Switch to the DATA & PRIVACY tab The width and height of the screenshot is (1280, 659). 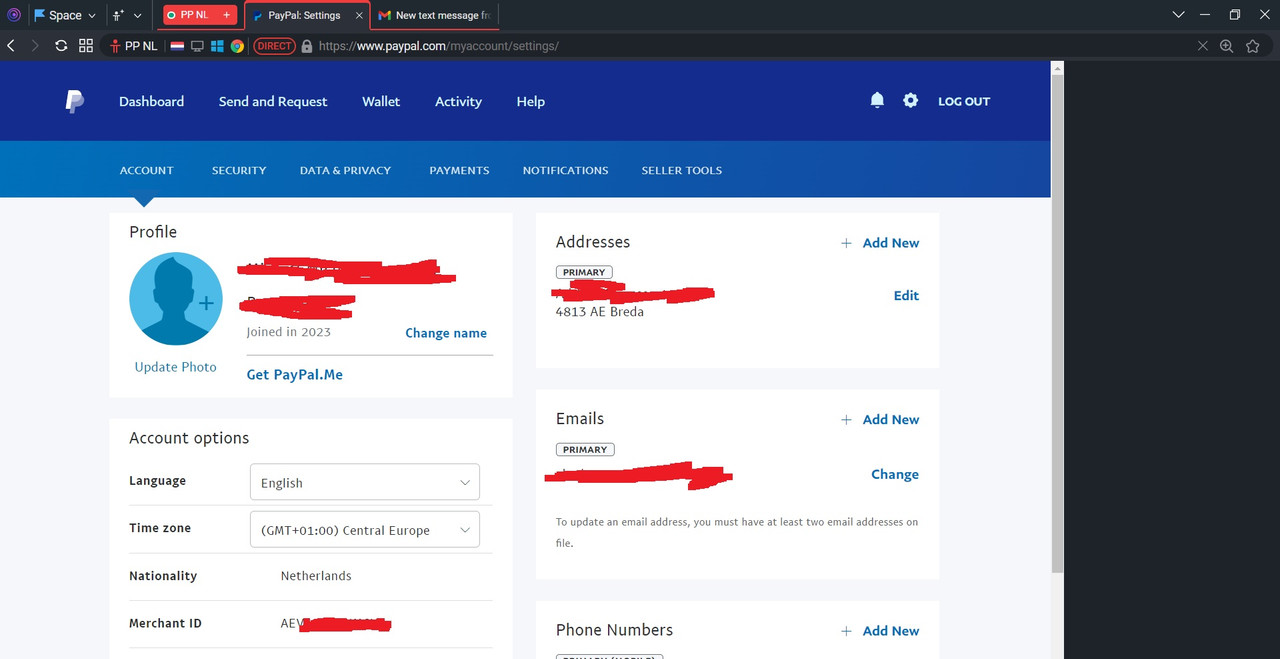(345, 170)
